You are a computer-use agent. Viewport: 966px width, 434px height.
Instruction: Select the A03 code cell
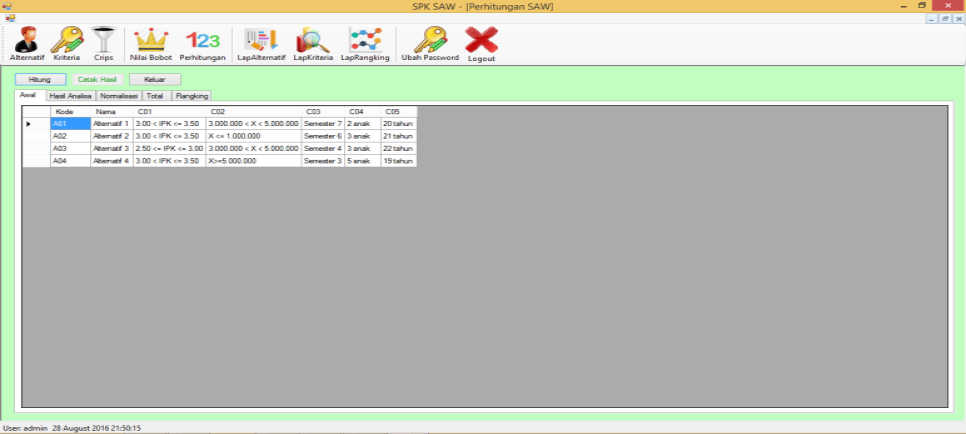click(x=70, y=148)
